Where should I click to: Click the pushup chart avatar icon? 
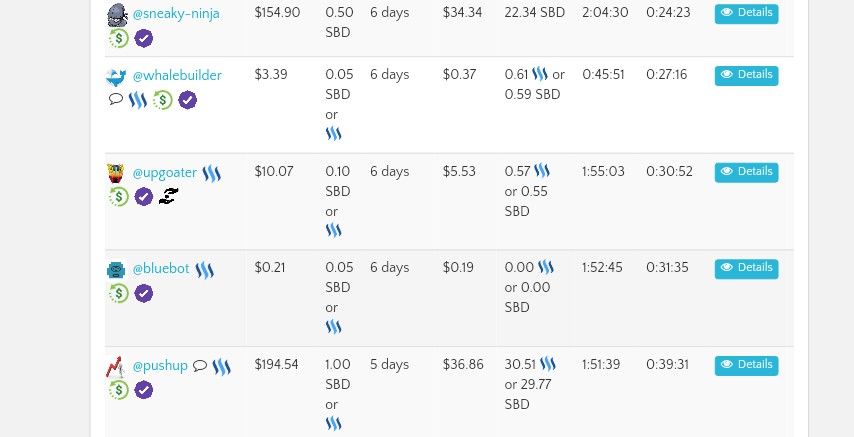(x=116, y=367)
